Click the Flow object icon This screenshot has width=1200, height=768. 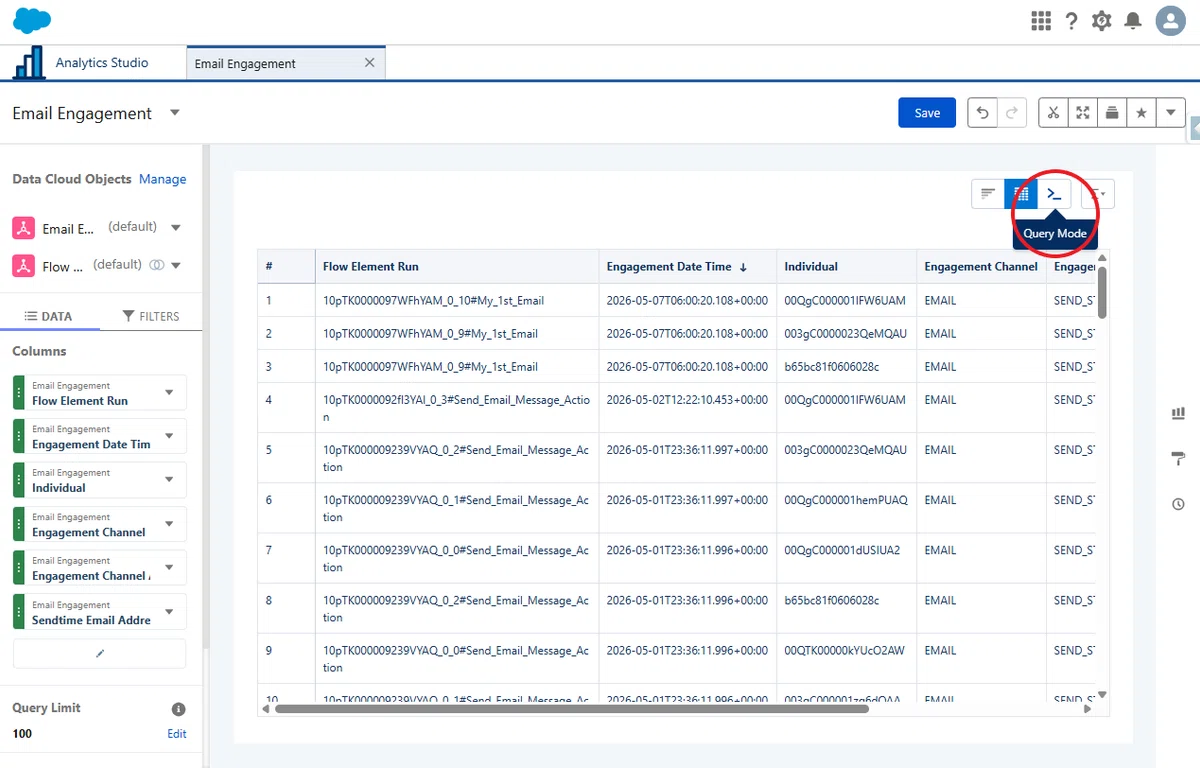[x=23, y=266]
